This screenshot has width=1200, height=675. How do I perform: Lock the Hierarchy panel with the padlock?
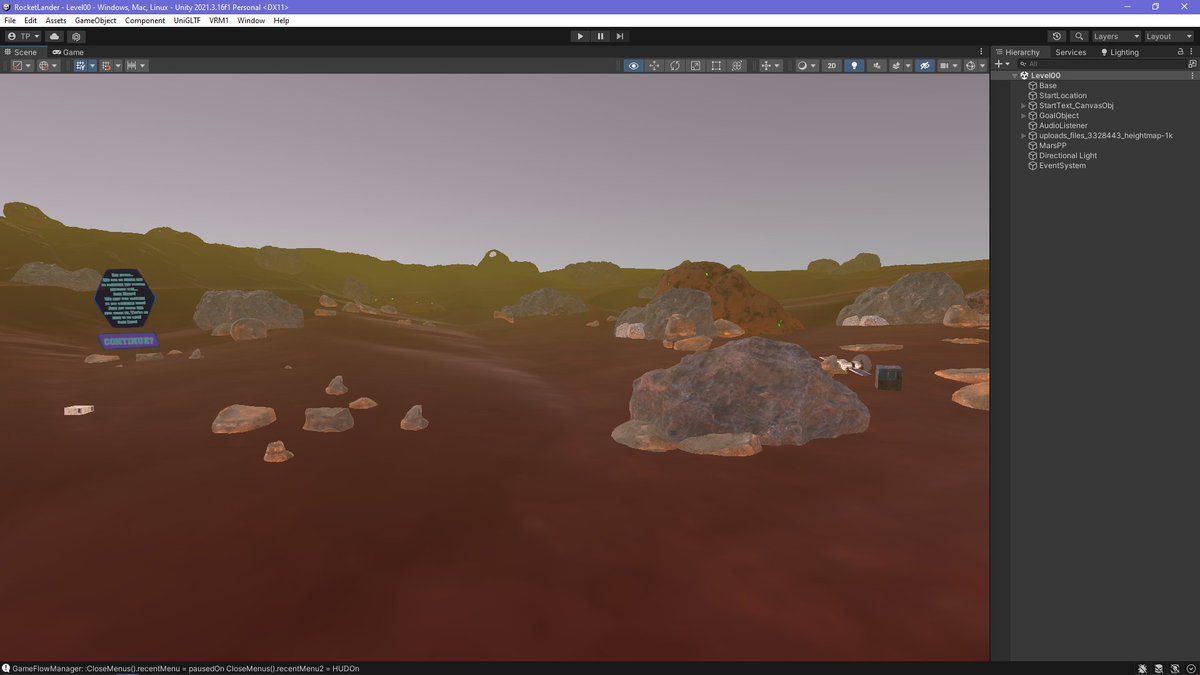(x=1180, y=52)
